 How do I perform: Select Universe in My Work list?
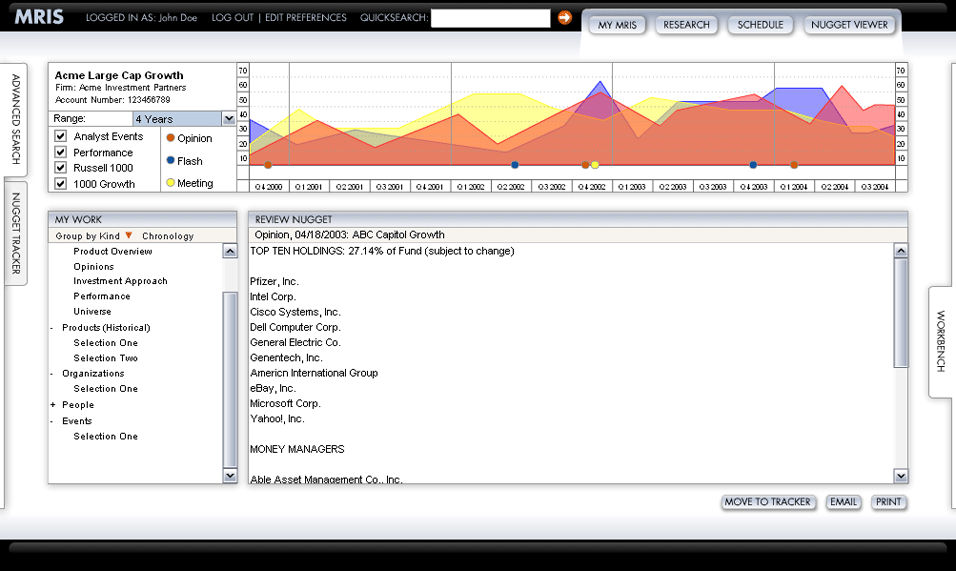point(92,311)
